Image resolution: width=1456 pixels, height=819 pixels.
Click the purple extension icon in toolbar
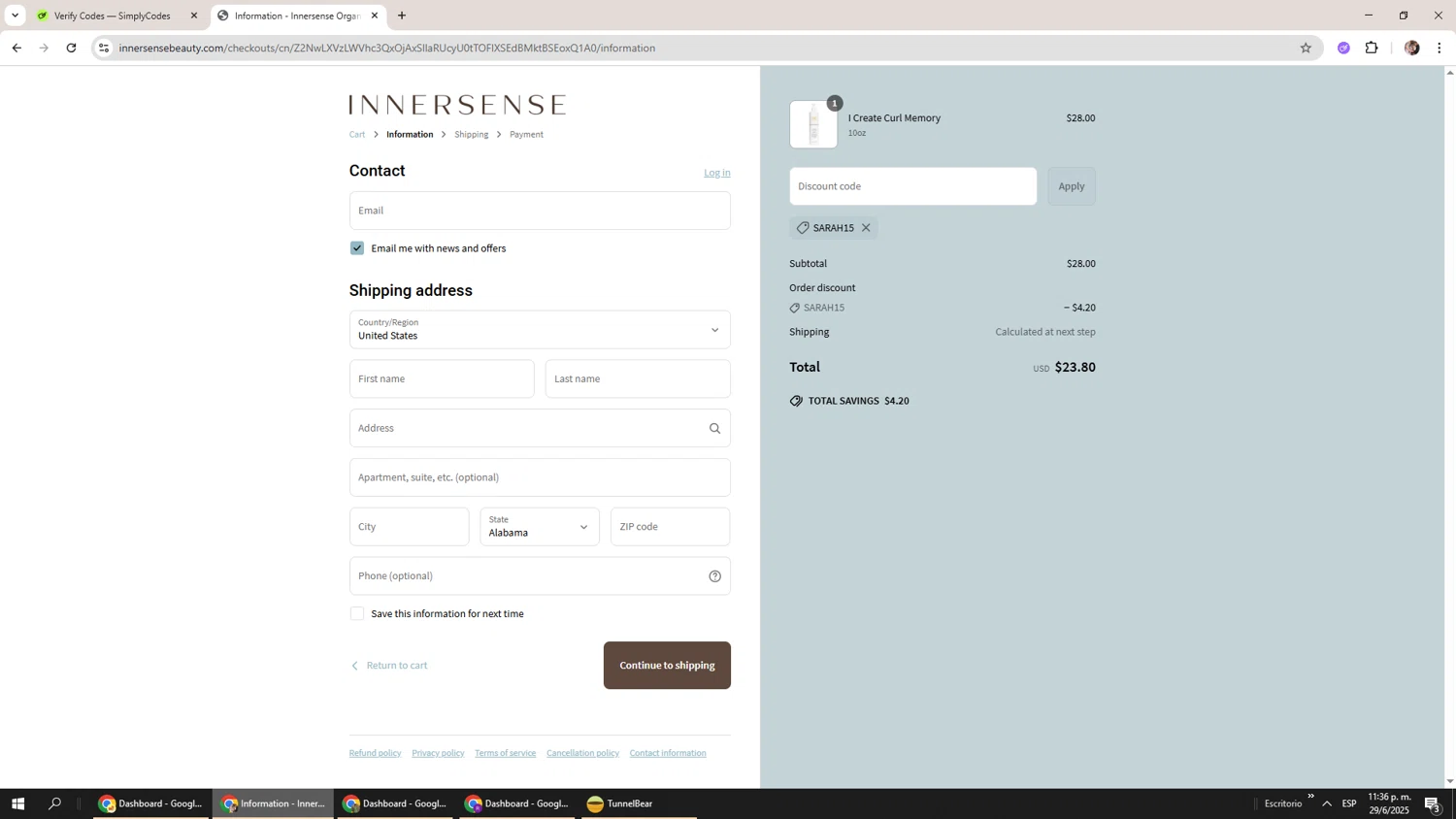pos(1343,48)
